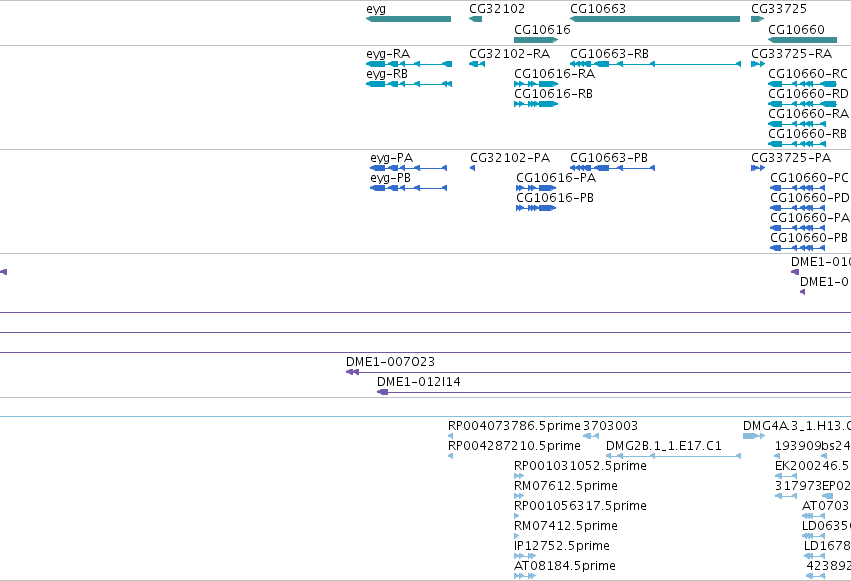The width and height of the screenshot is (851, 581).
Task: Click the CG10616 gene label
Action: [542, 29]
